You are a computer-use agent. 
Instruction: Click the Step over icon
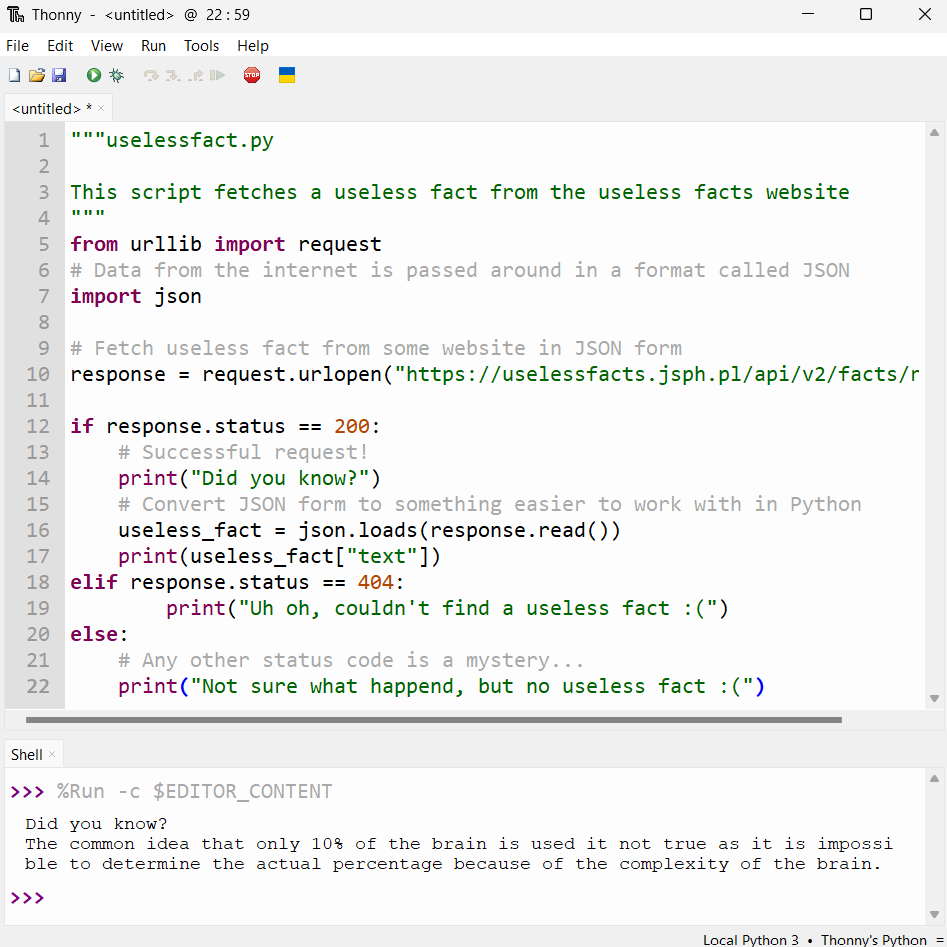152,75
